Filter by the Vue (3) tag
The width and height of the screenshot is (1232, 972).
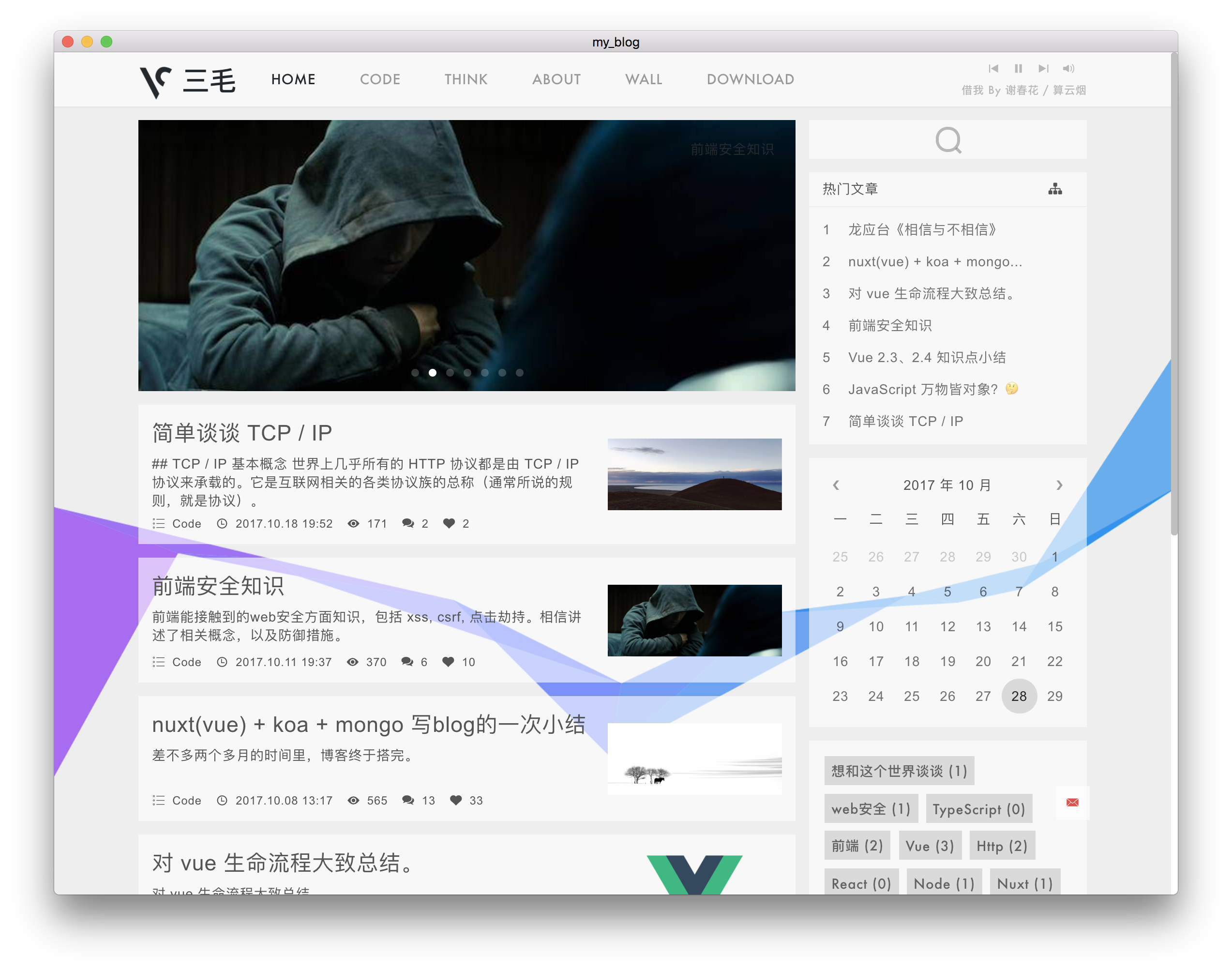tap(930, 846)
